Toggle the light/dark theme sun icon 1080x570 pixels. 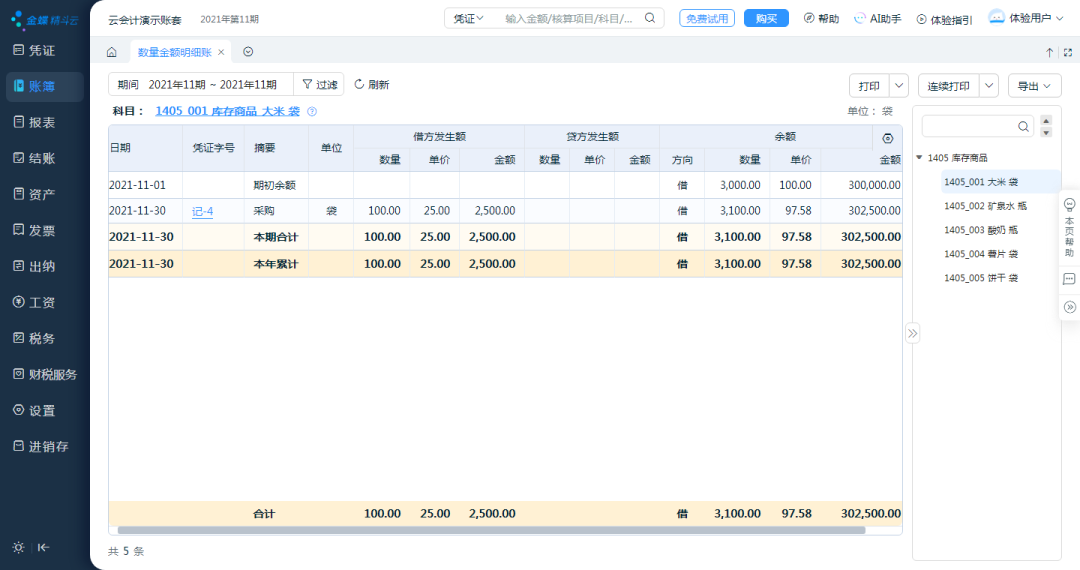tap(19, 547)
